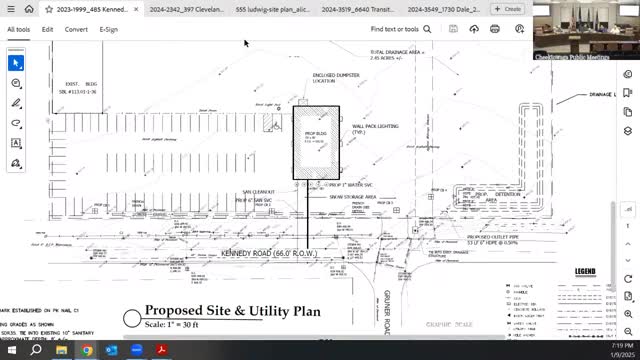This screenshot has height=360, width=640.
Task: Click the Create button
Action: 508,9
